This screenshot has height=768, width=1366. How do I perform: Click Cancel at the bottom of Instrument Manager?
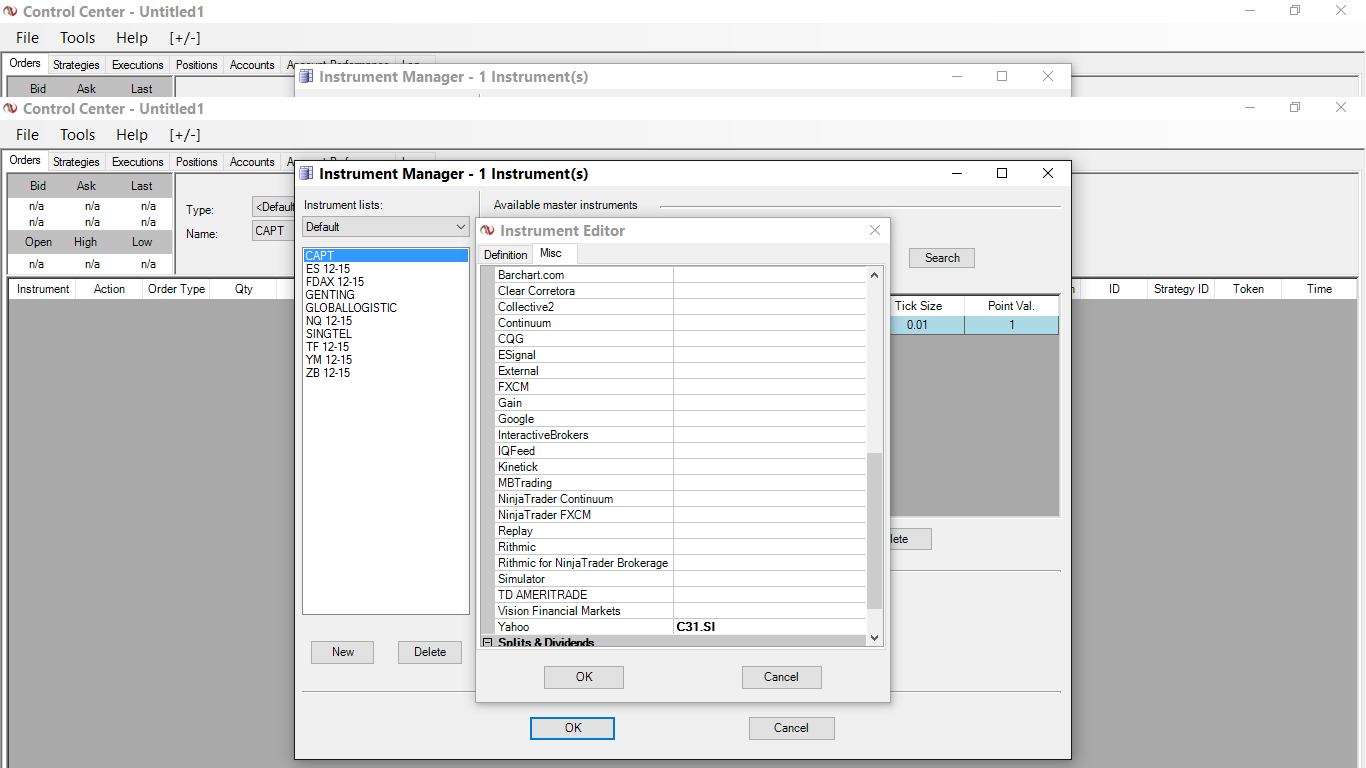[x=791, y=728]
